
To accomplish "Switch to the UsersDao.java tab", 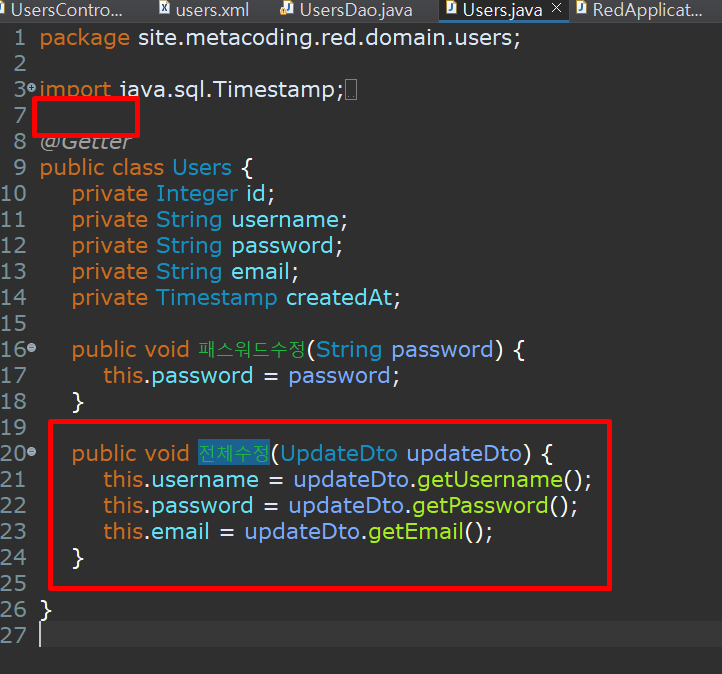I will pyautogui.click(x=347, y=10).
